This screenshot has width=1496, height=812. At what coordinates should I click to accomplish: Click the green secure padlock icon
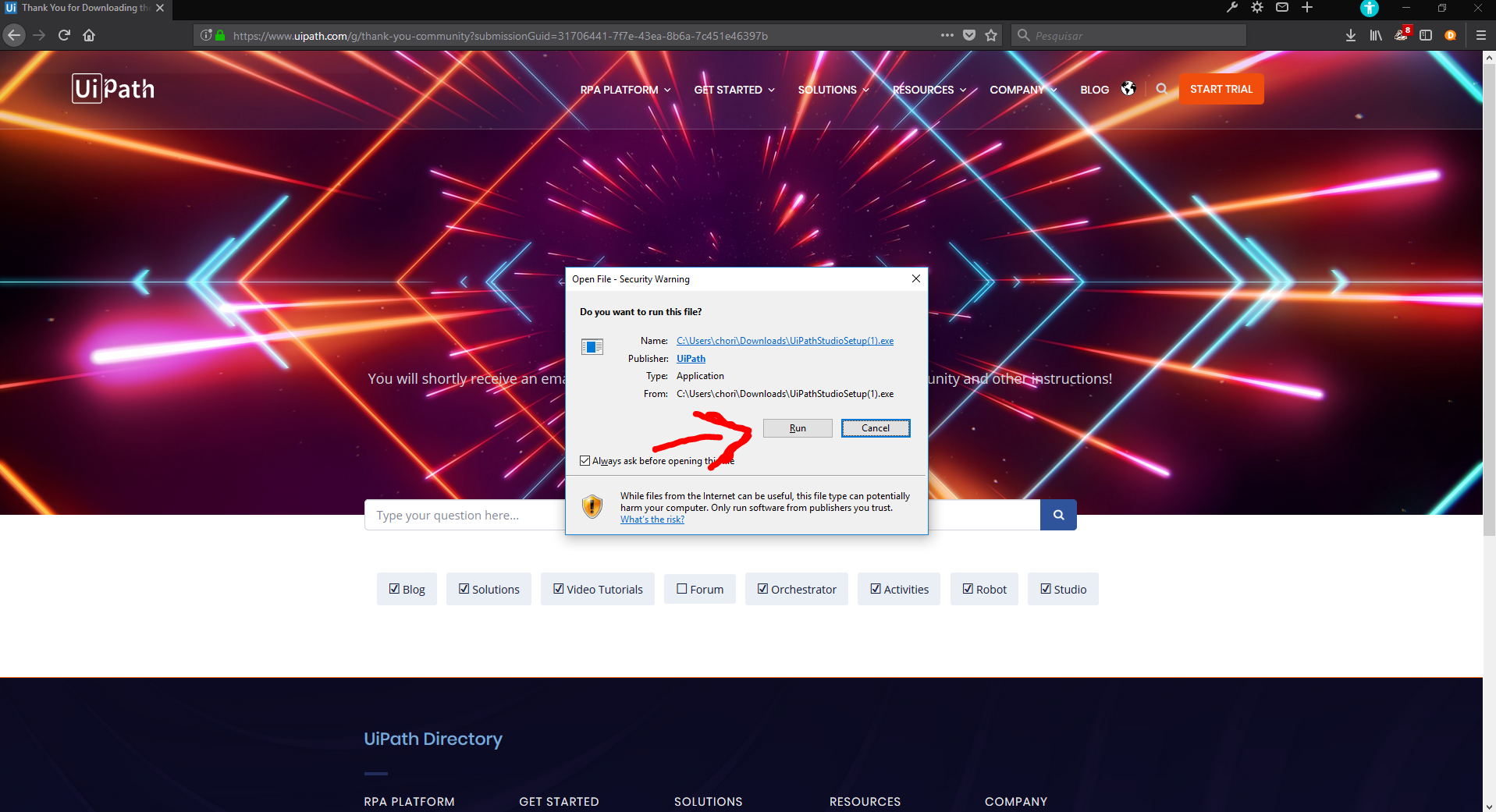point(220,35)
